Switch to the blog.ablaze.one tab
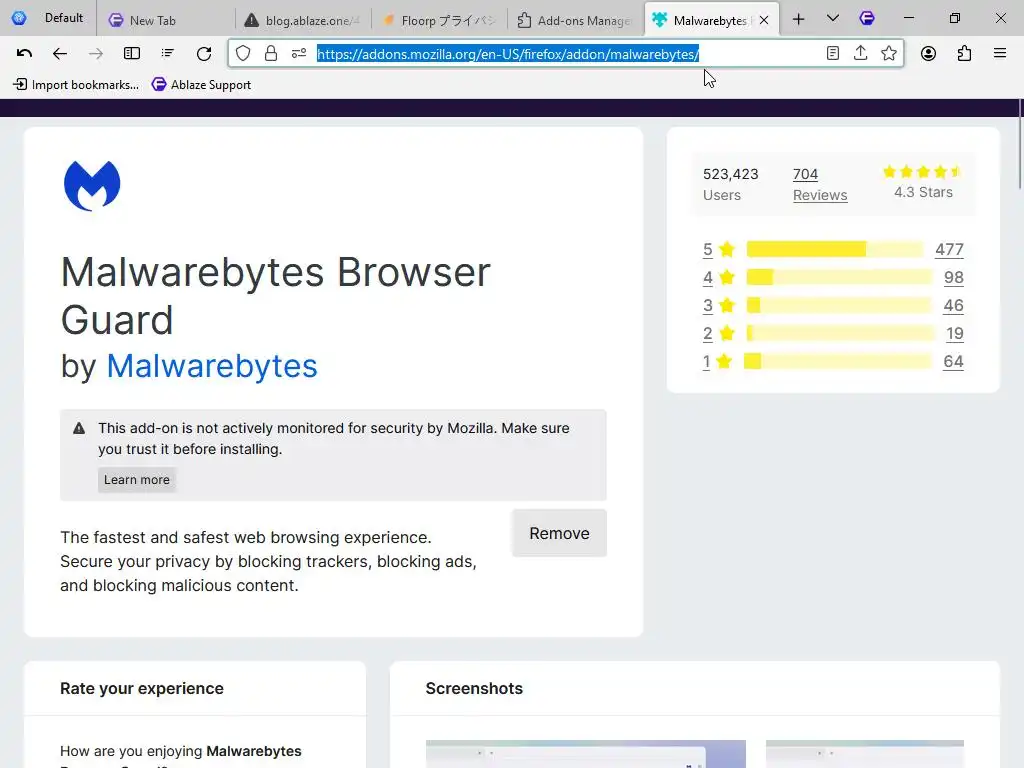Viewport: 1024px width, 768px height. pos(303,20)
